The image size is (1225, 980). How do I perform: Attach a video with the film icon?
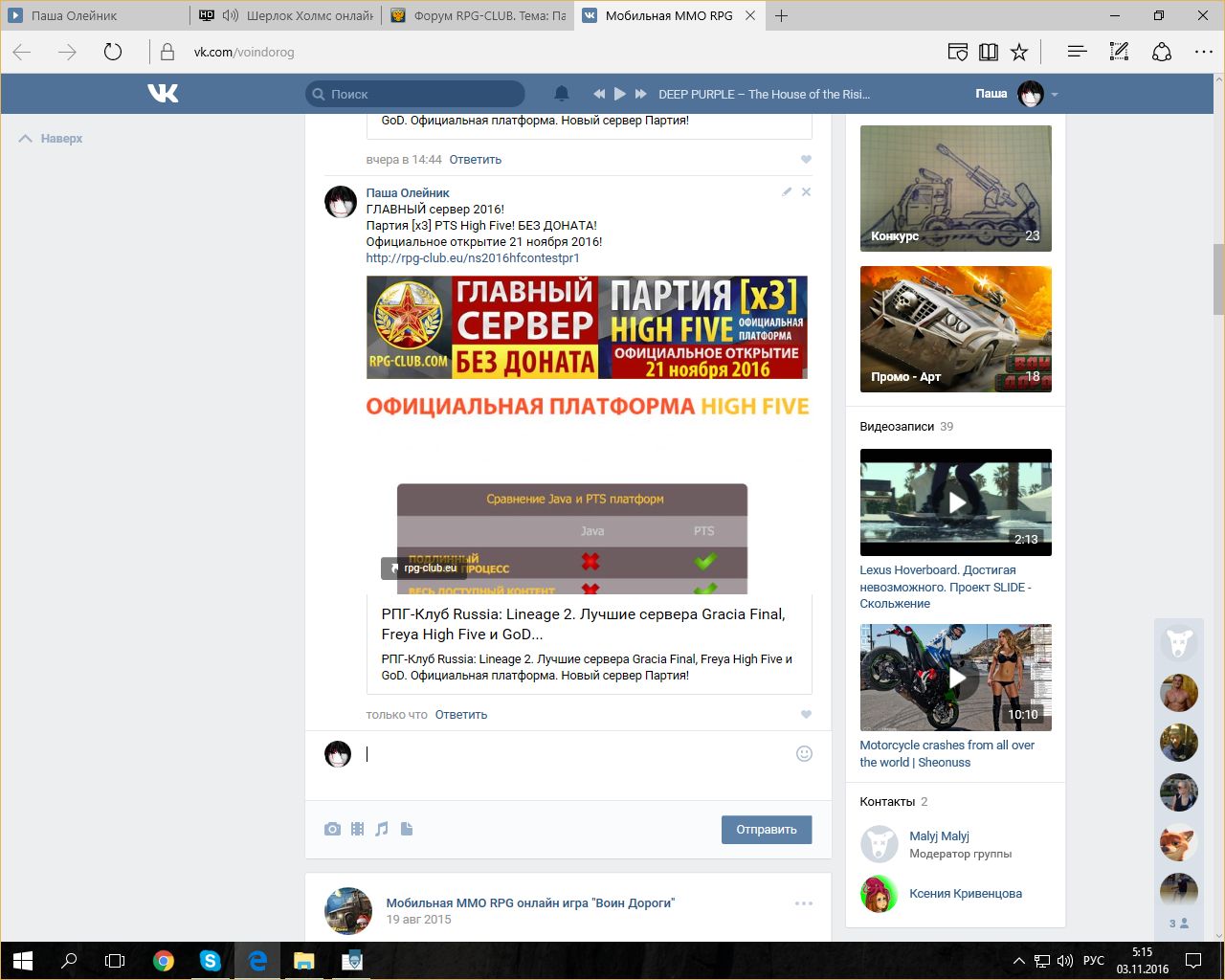click(x=357, y=829)
